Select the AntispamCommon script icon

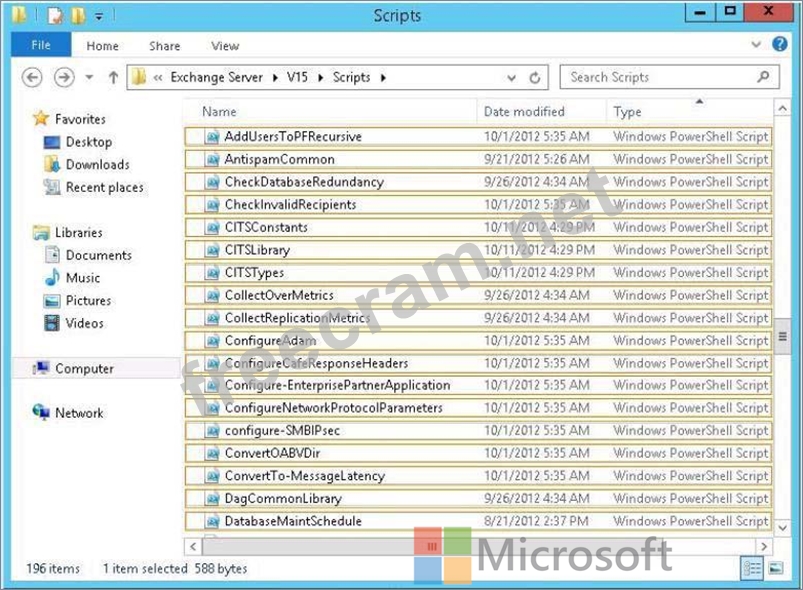pyautogui.click(x=212, y=159)
